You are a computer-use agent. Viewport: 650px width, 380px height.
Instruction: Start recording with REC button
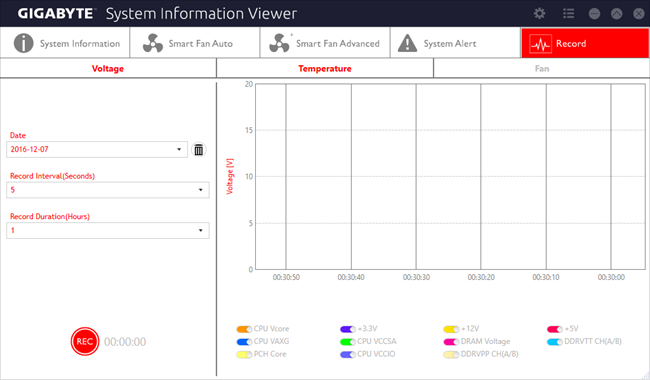[x=85, y=341]
